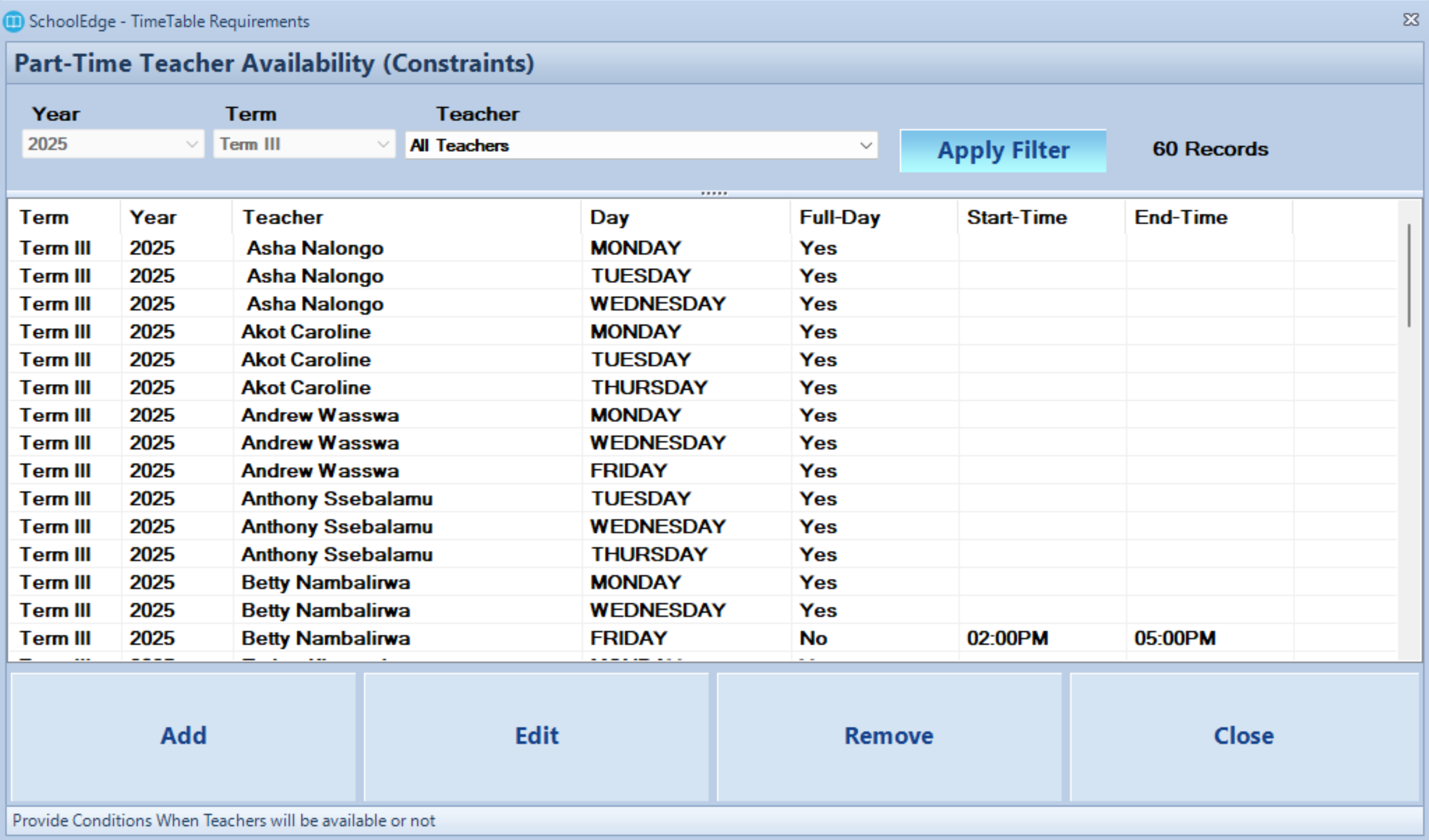Click the dotted splitter grip above the table

pos(714,194)
